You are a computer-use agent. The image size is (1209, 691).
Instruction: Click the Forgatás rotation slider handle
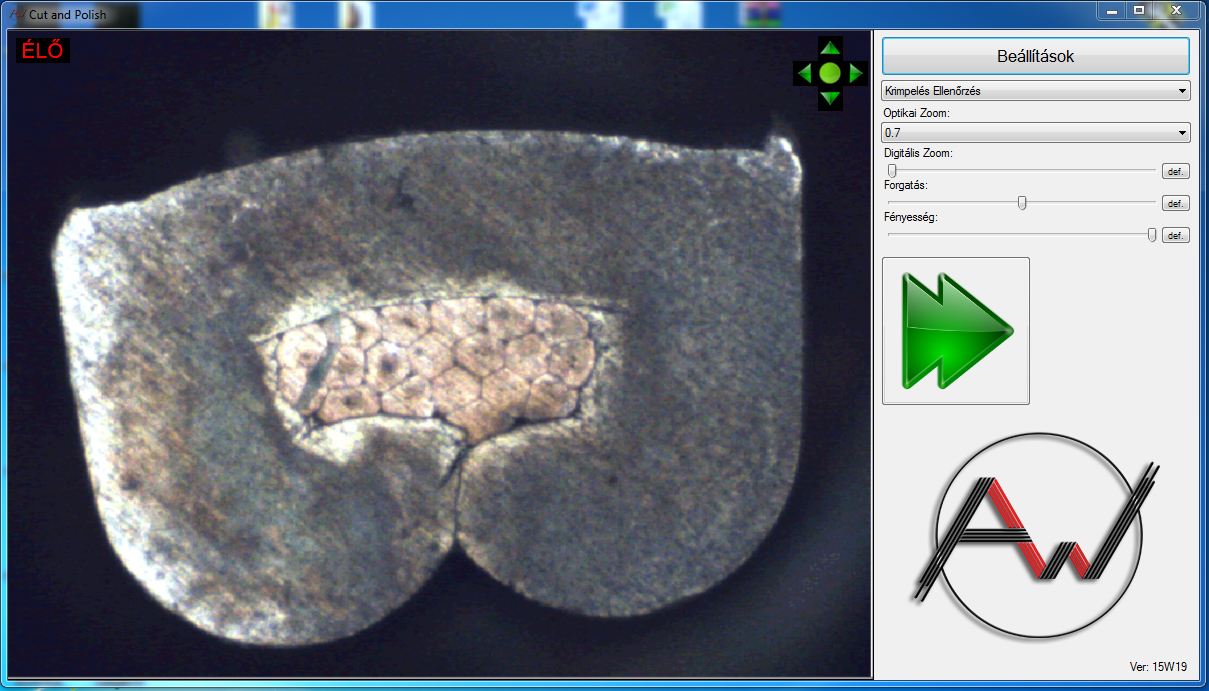1022,203
